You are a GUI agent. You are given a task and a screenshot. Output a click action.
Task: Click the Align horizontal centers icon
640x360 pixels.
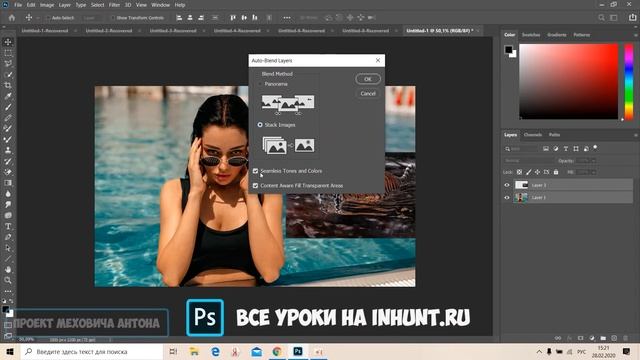pos(190,18)
